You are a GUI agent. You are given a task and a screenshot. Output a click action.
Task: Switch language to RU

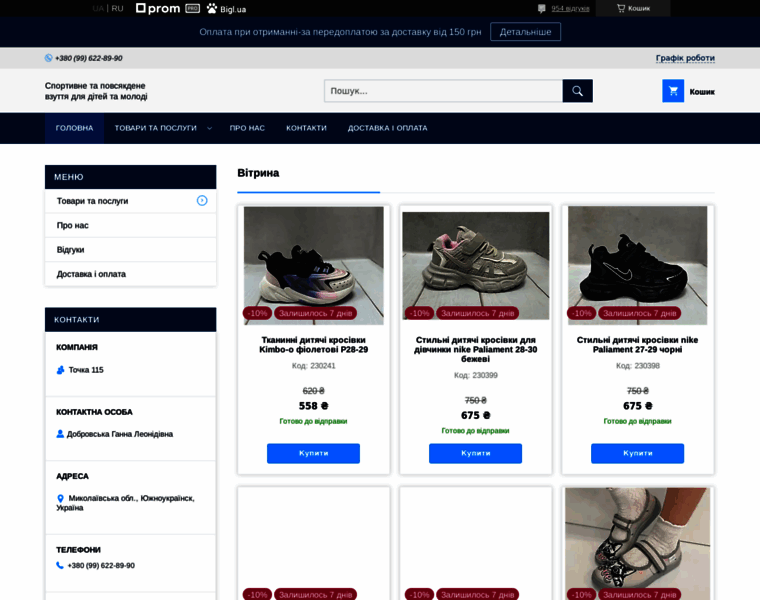(x=117, y=8)
